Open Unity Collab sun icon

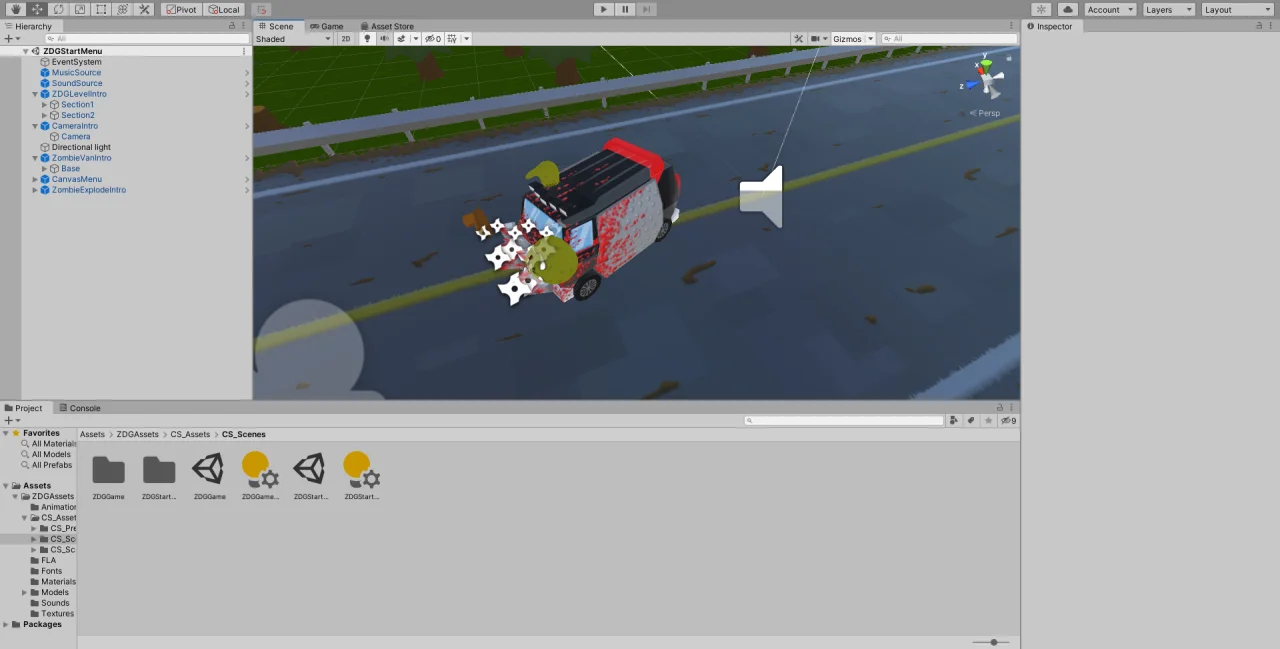tap(1042, 9)
